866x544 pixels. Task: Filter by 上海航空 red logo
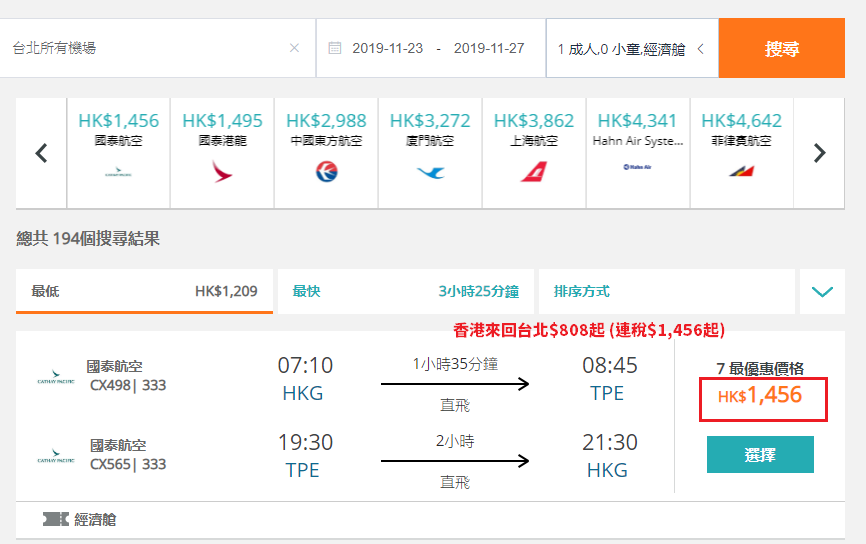534,171
